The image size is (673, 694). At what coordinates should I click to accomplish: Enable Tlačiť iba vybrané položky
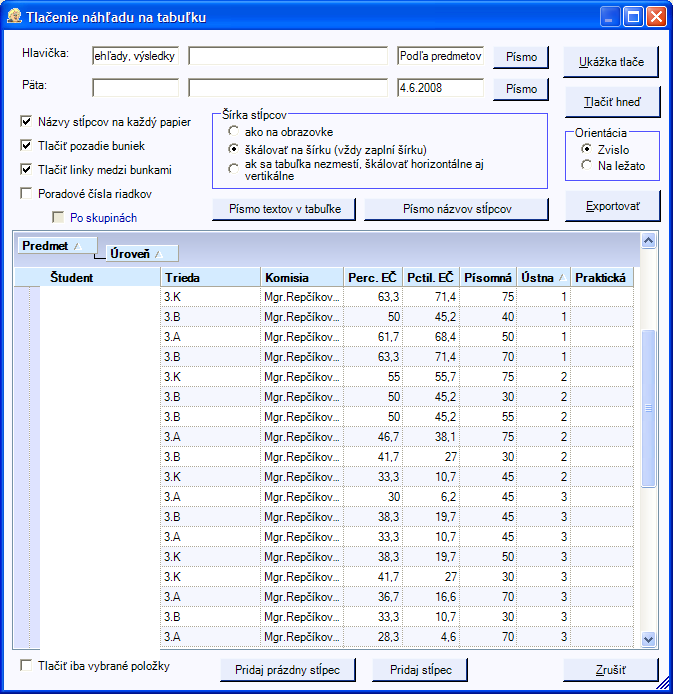(26, 665)
